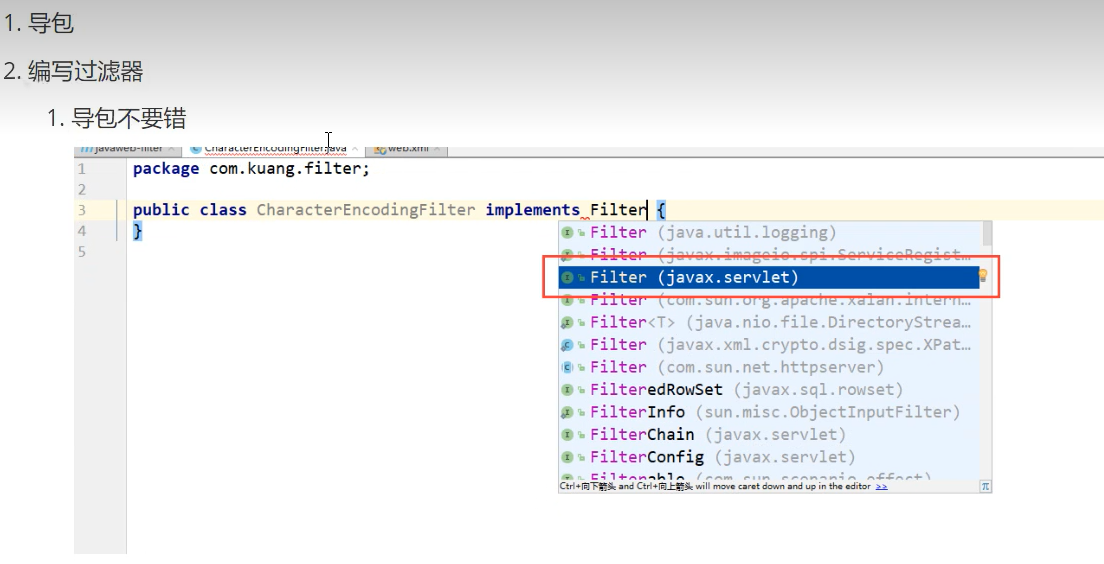Click the '1. 导包' heading text

tap(39, 23)
